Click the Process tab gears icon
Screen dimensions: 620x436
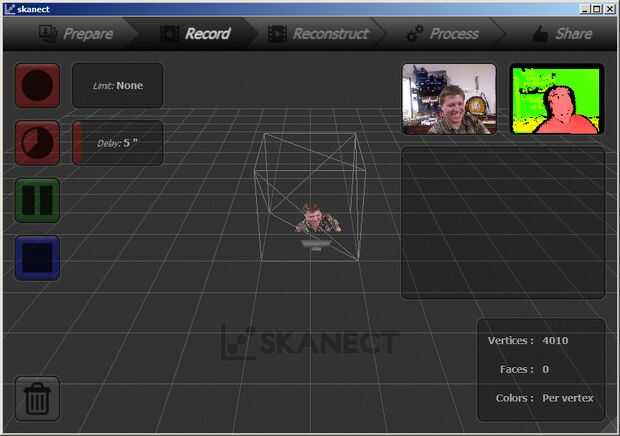415,34
